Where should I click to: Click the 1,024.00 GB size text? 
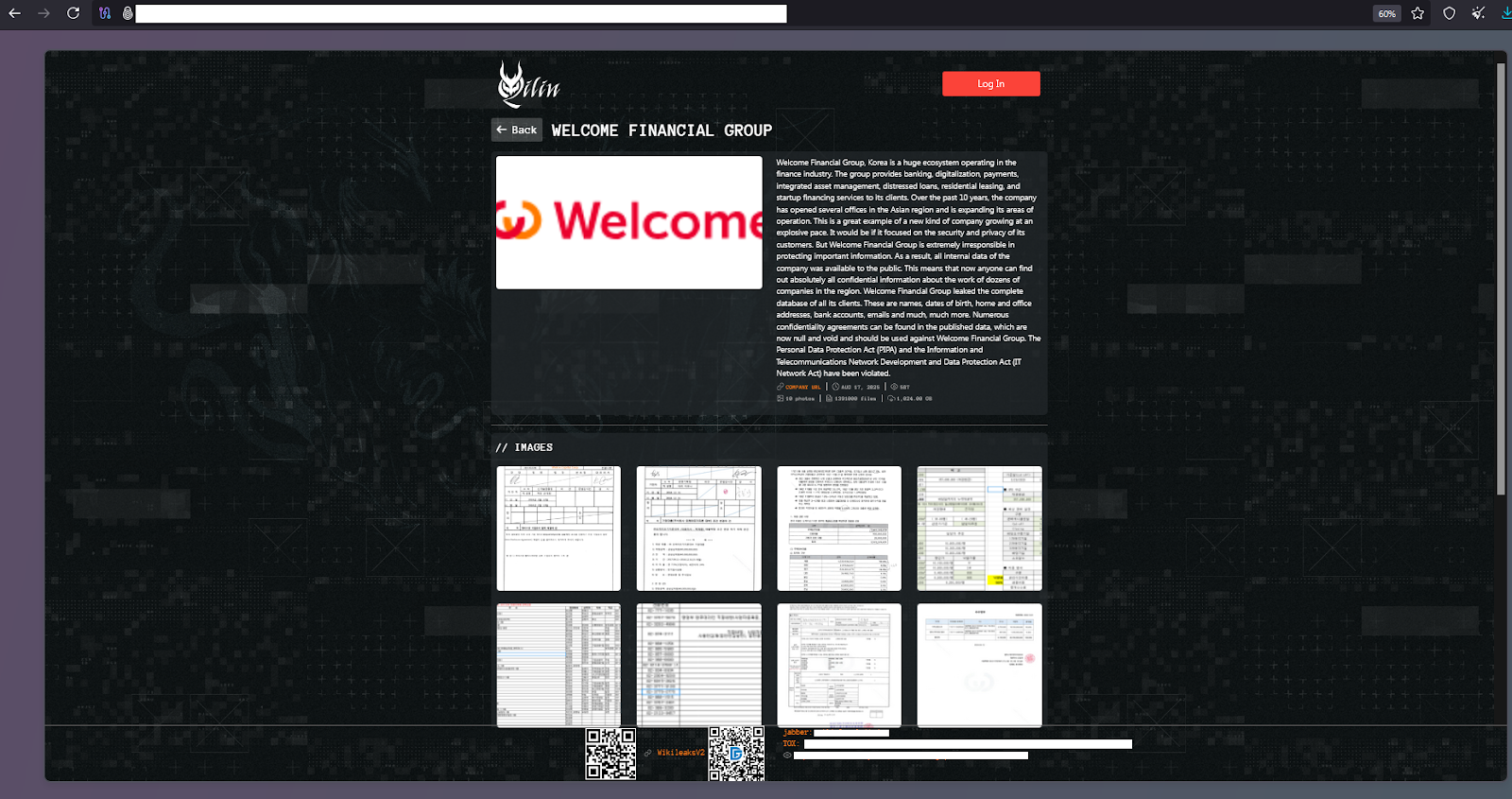(x=915, y=398)
